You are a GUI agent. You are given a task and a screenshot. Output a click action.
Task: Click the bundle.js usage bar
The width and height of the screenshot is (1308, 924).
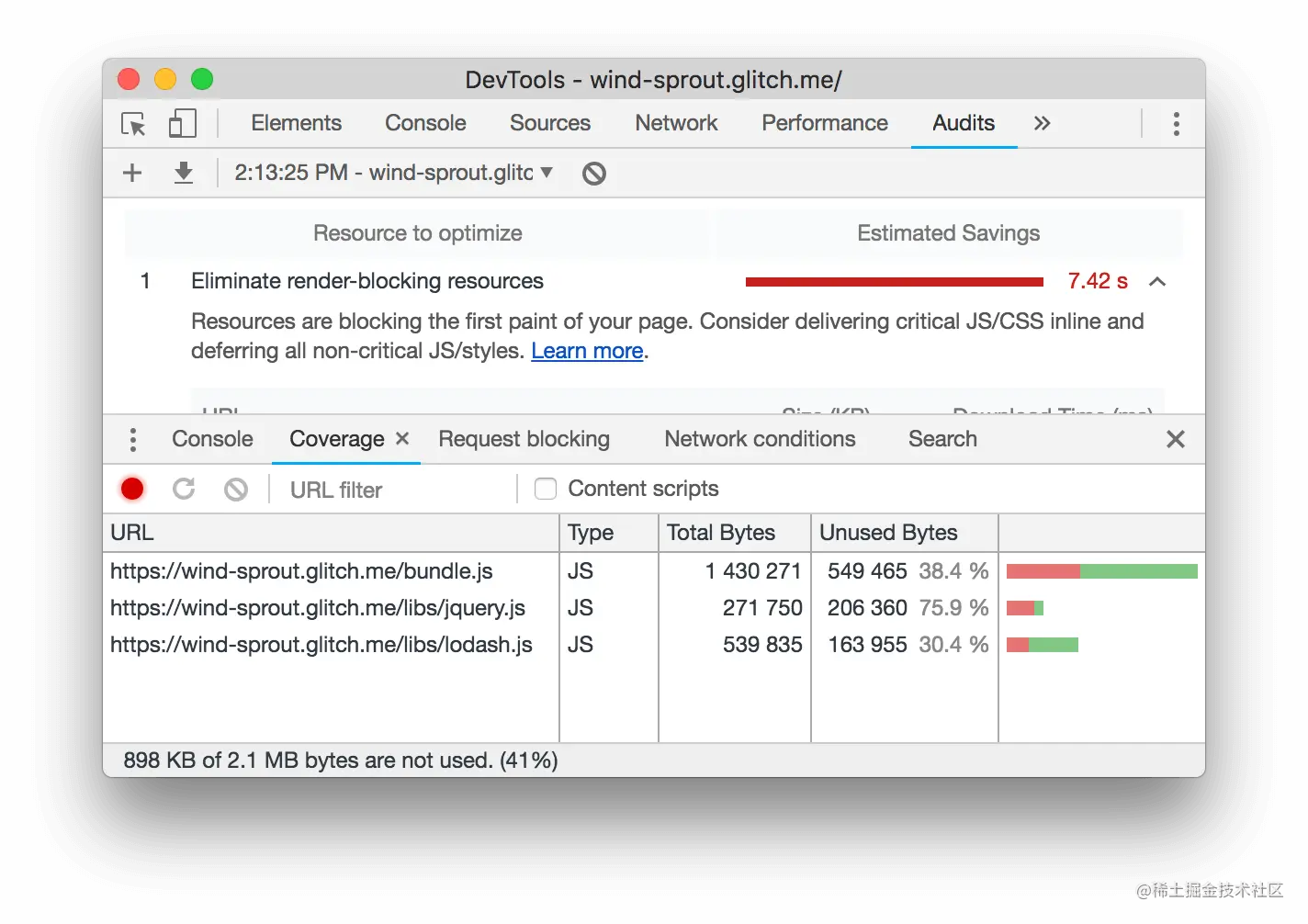(1102, 571)
